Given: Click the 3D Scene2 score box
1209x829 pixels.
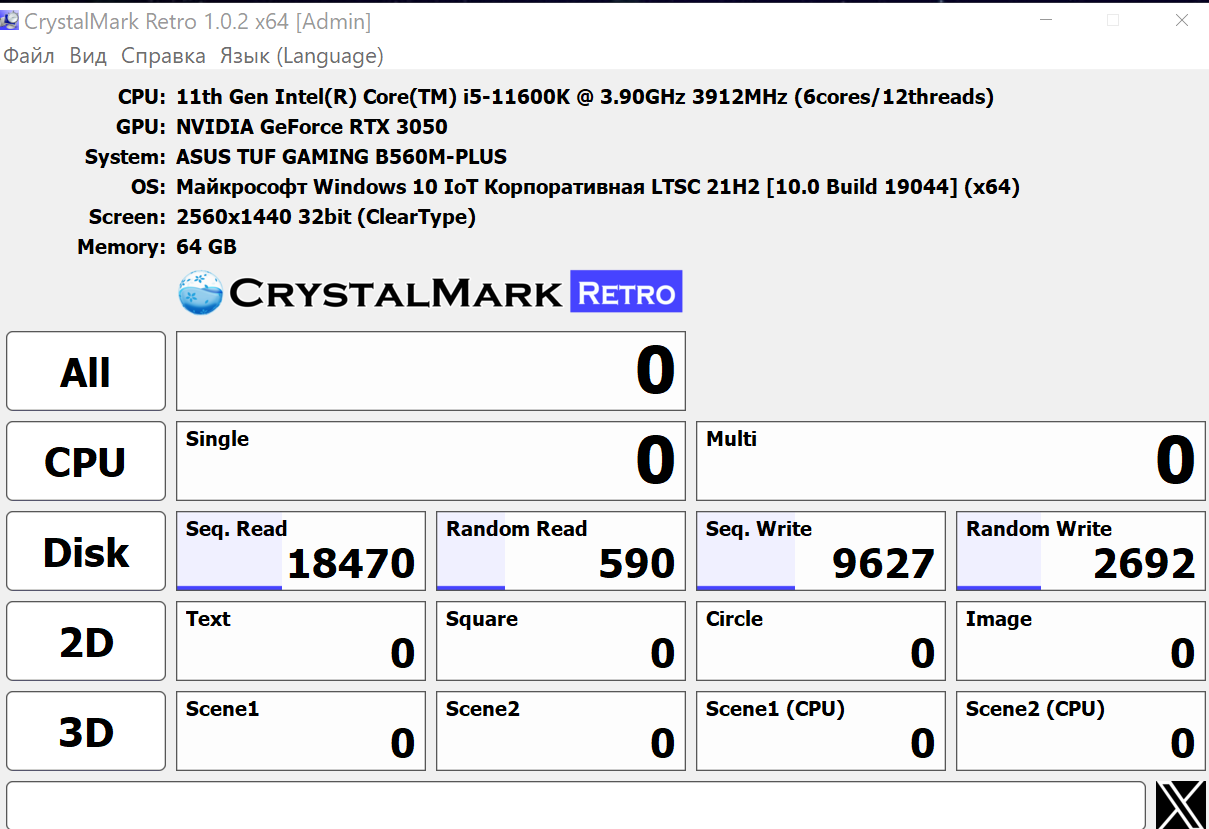Looking at the screenshot, I should (x=561, y=731).
